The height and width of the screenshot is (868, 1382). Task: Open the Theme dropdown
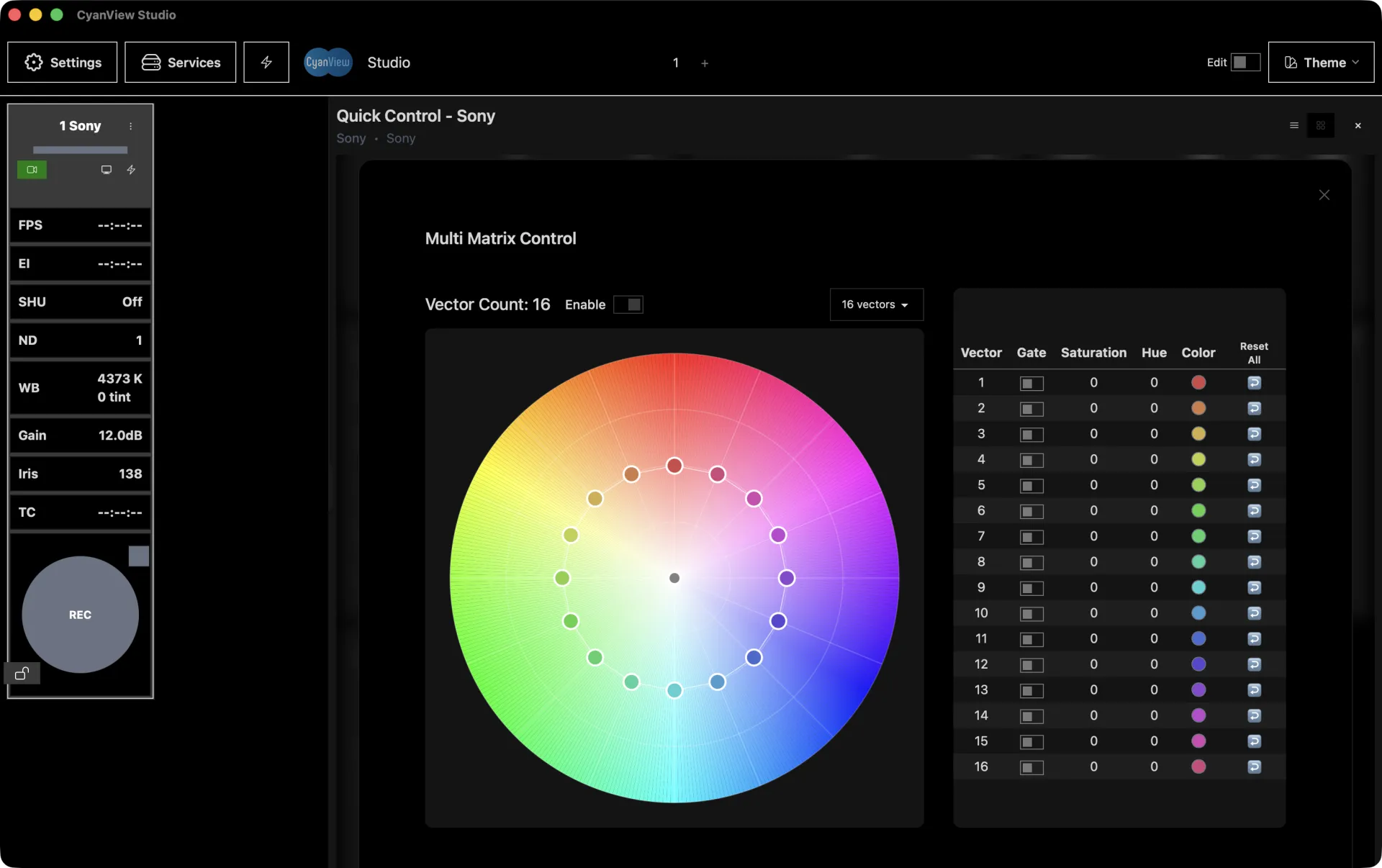pyautogui.click(x=1321, y=63)
